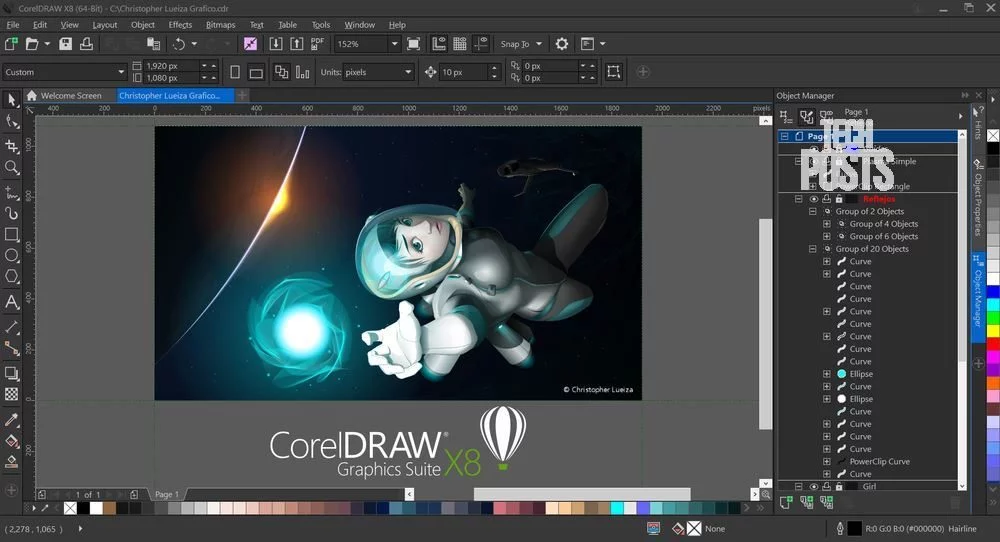This screenshot has height=542, width=1000.
Task: Open the Bitmaps menu
Action: tap(221, 25)
